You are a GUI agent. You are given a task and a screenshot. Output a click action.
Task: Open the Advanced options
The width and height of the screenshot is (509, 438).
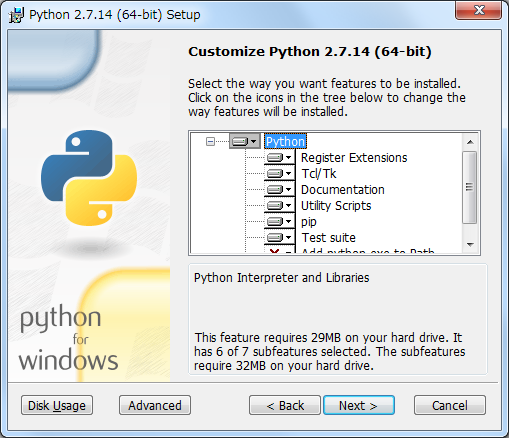click(x=155, y=405)
